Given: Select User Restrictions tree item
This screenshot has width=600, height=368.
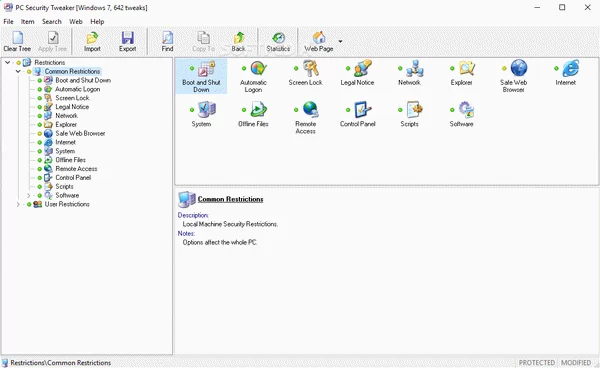Looking at the screenshot, I should (67, 204).
